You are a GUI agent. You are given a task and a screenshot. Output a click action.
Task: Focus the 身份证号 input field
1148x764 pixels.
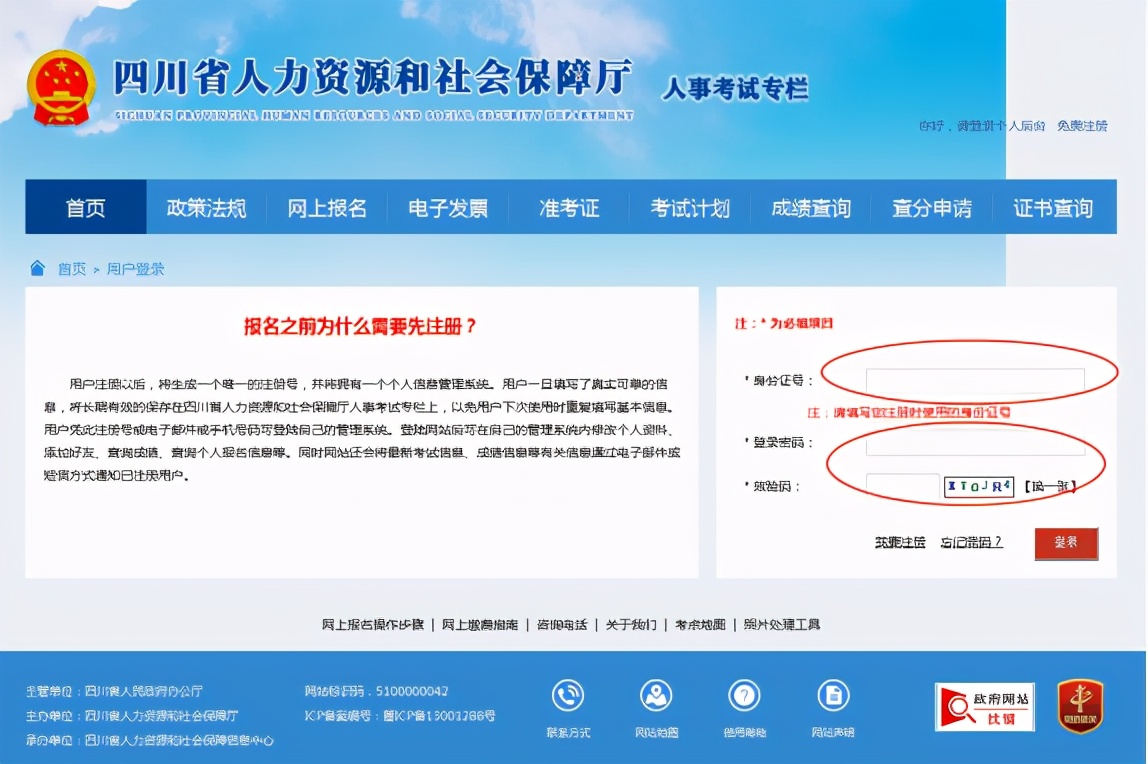974,381
